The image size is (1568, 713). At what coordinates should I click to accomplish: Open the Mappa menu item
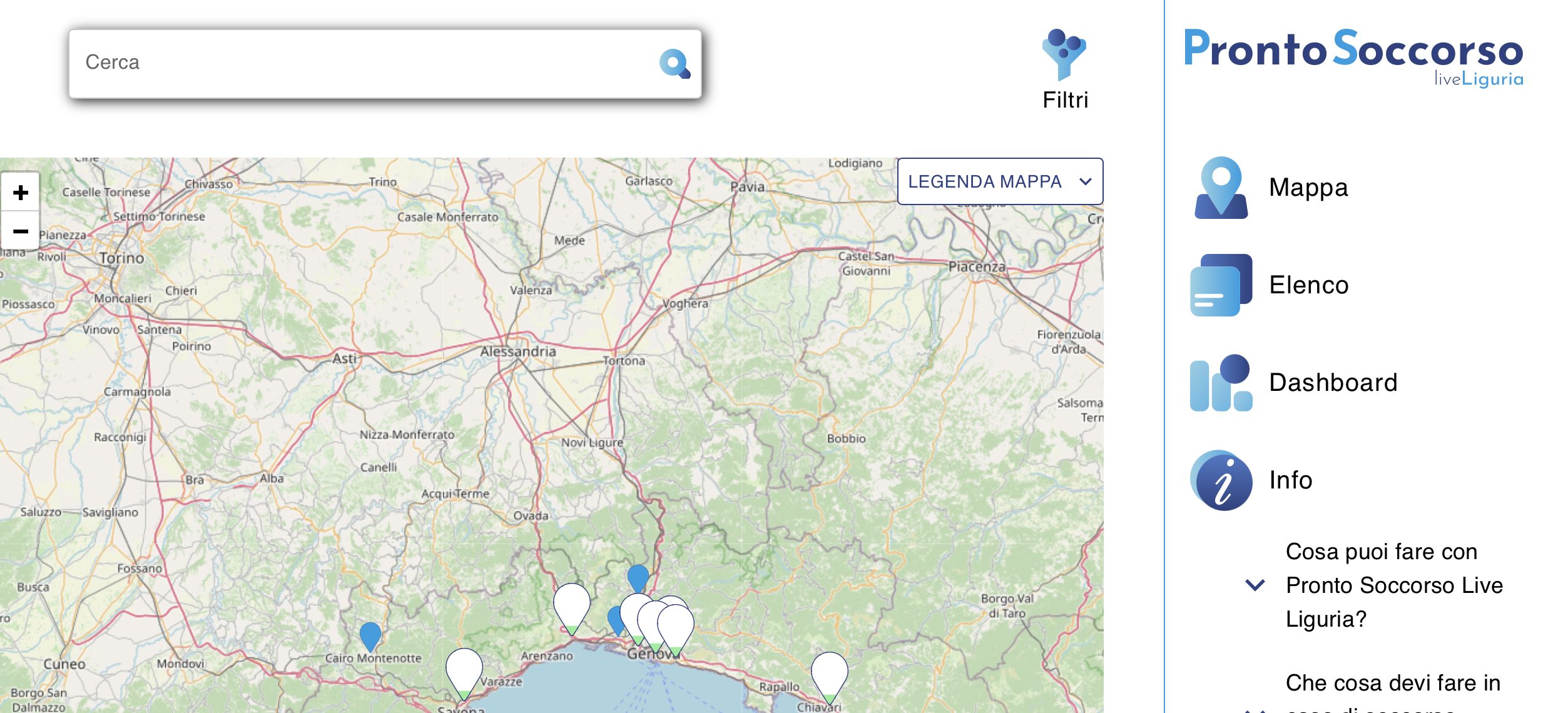pyautogui.click(x=1308, y=188)
